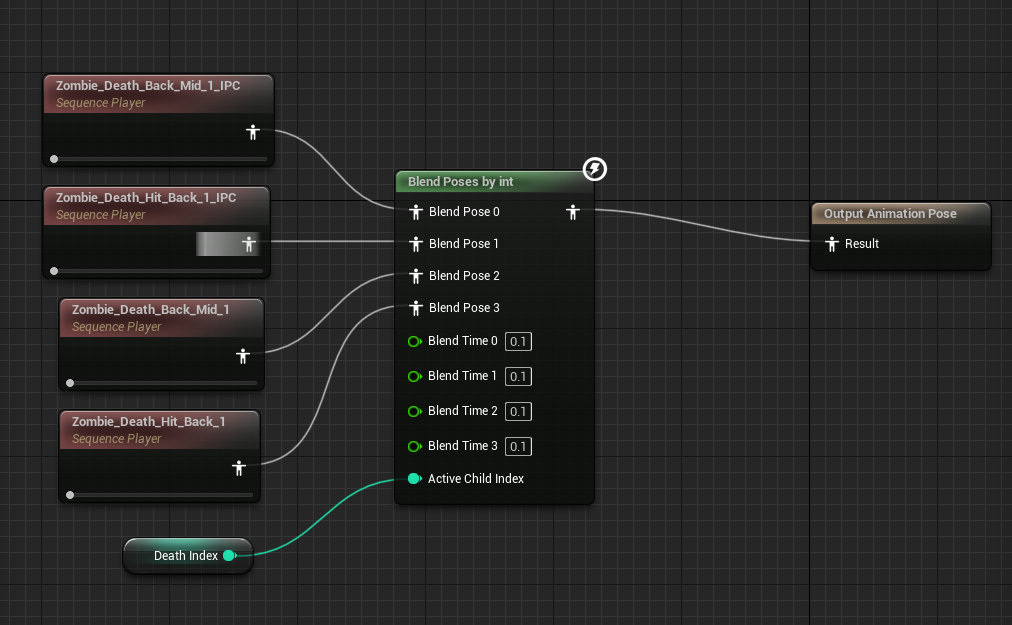Click the Blend Time 1 value field
This screenshot has height=625, width=1012.
click(518, 377)
